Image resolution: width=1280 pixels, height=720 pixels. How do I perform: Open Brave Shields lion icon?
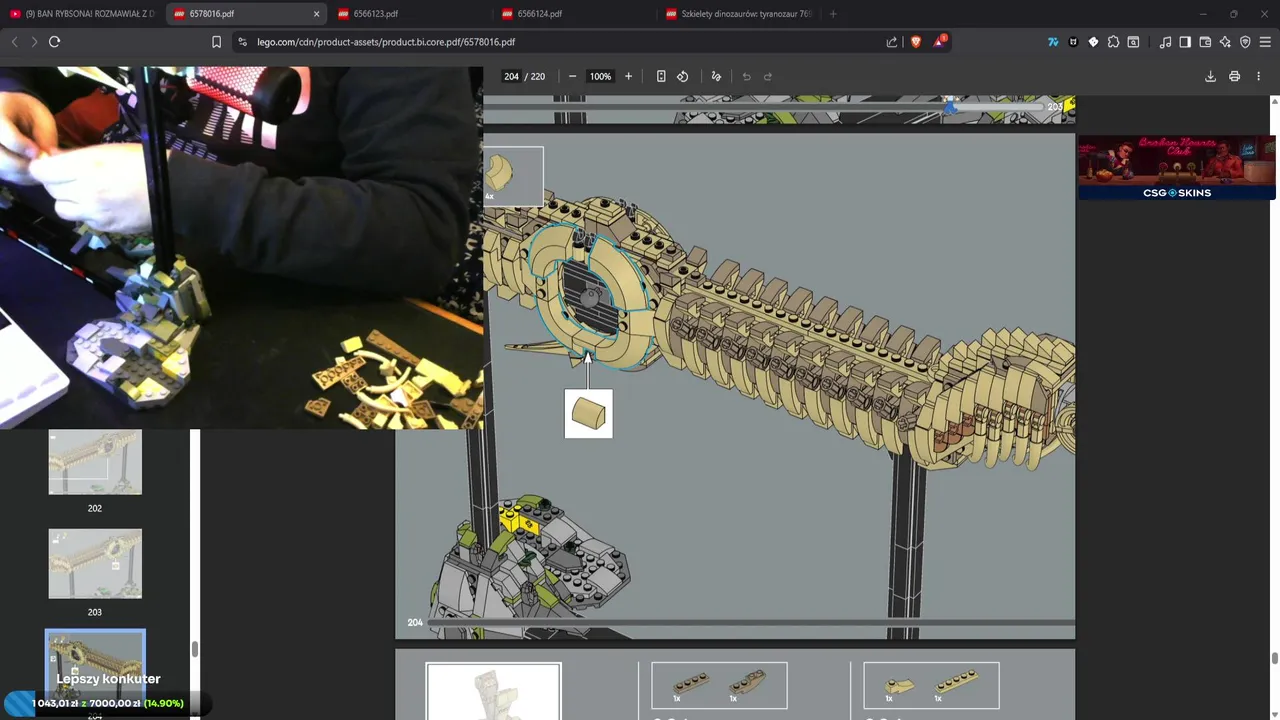click(916, 42)
